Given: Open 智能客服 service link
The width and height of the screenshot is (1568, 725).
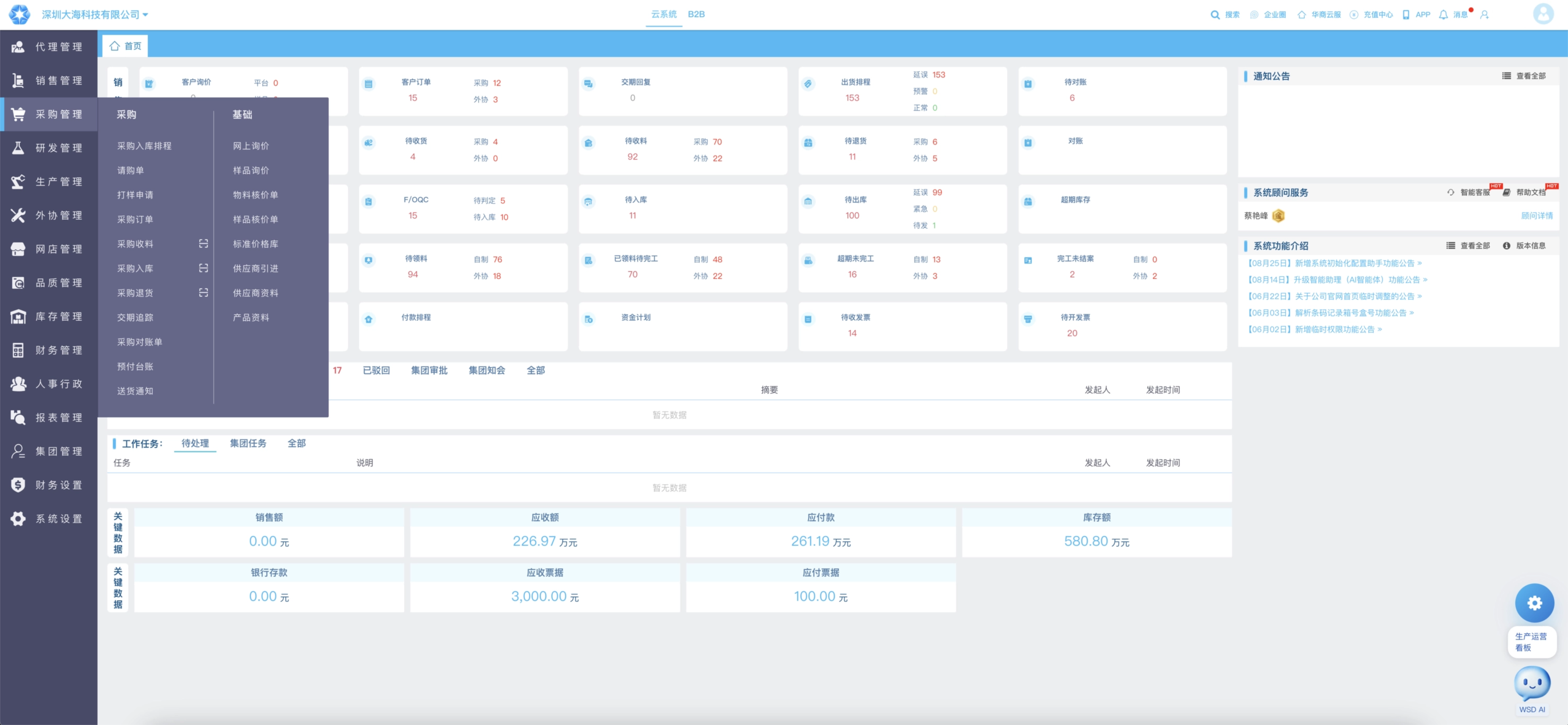Looking at the screenshot, I should coord(1469,193).
